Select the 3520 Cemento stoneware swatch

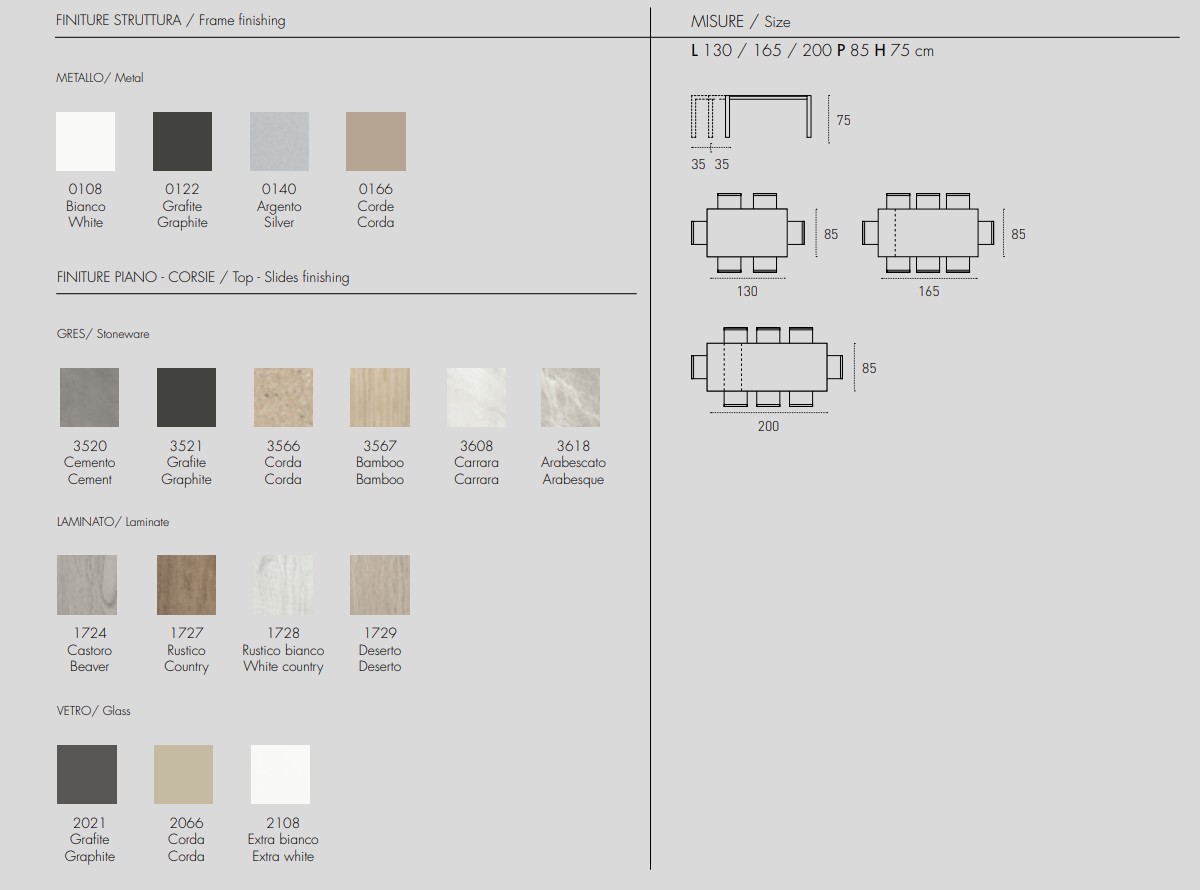[x=89, y=398]
